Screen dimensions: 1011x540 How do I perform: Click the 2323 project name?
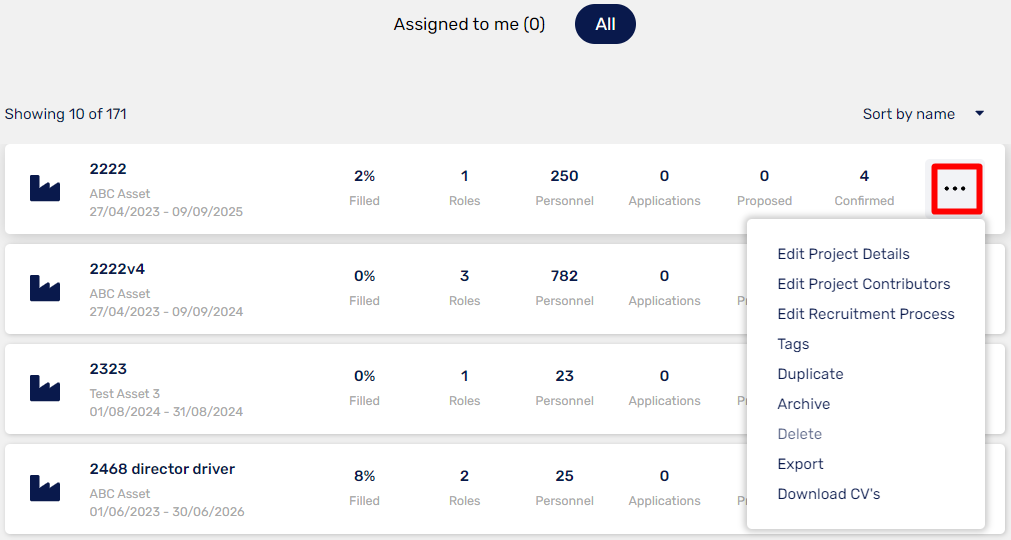(108, 369)
